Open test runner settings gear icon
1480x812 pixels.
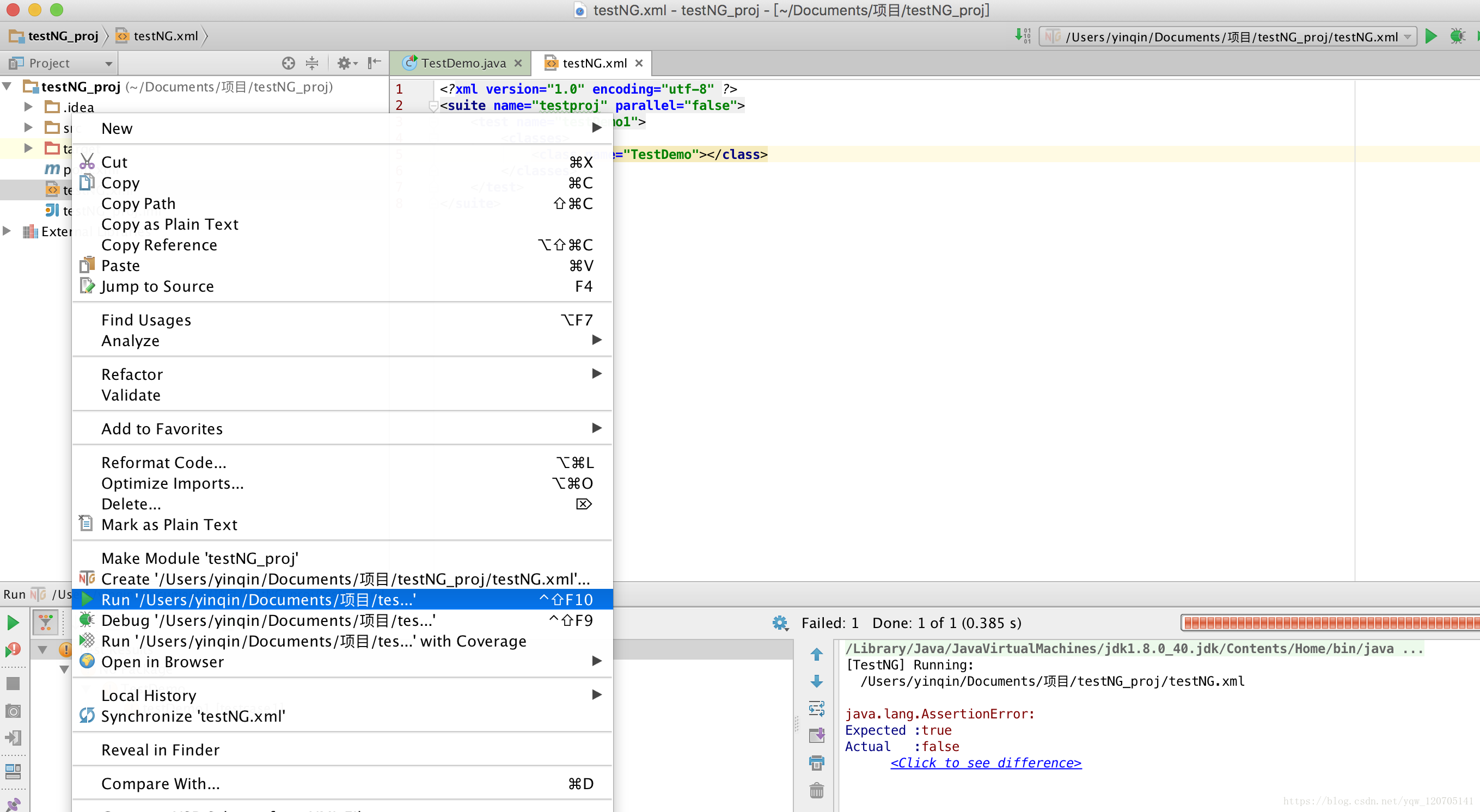pyautogui.click(x=780, y=623)
